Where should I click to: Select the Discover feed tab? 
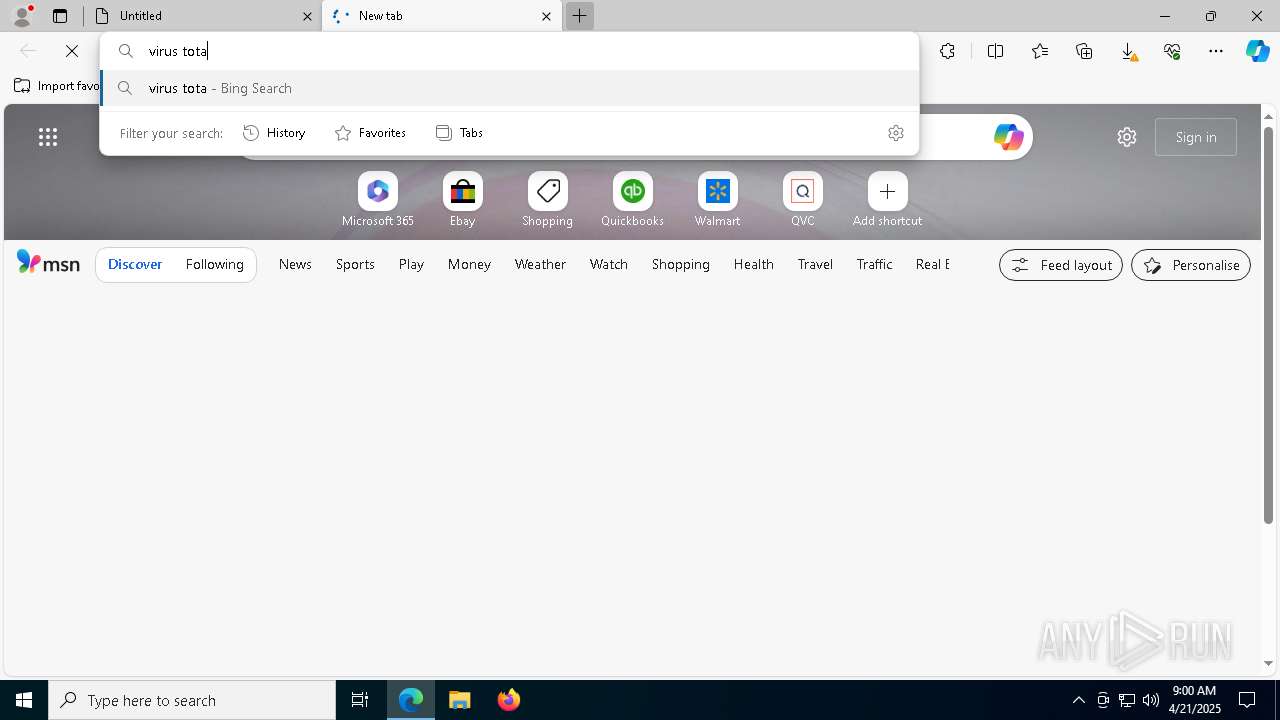135,264
